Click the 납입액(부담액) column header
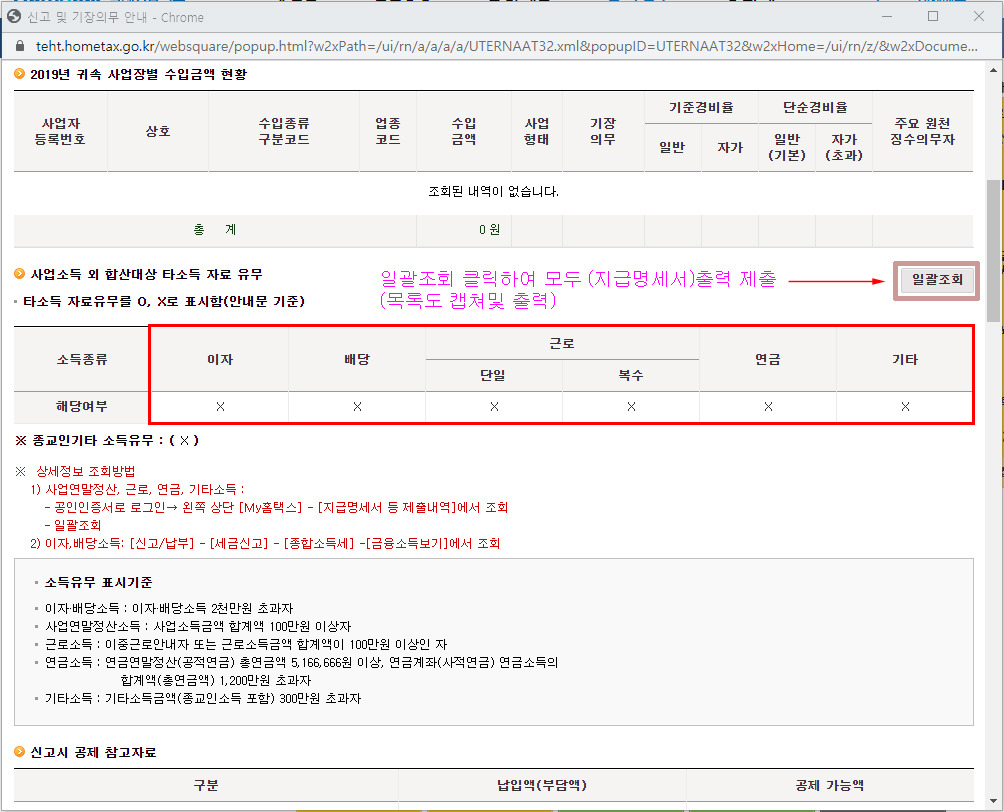Viewport: 1004px width, 812px height. pyautogui.click(x=542, y=785)
